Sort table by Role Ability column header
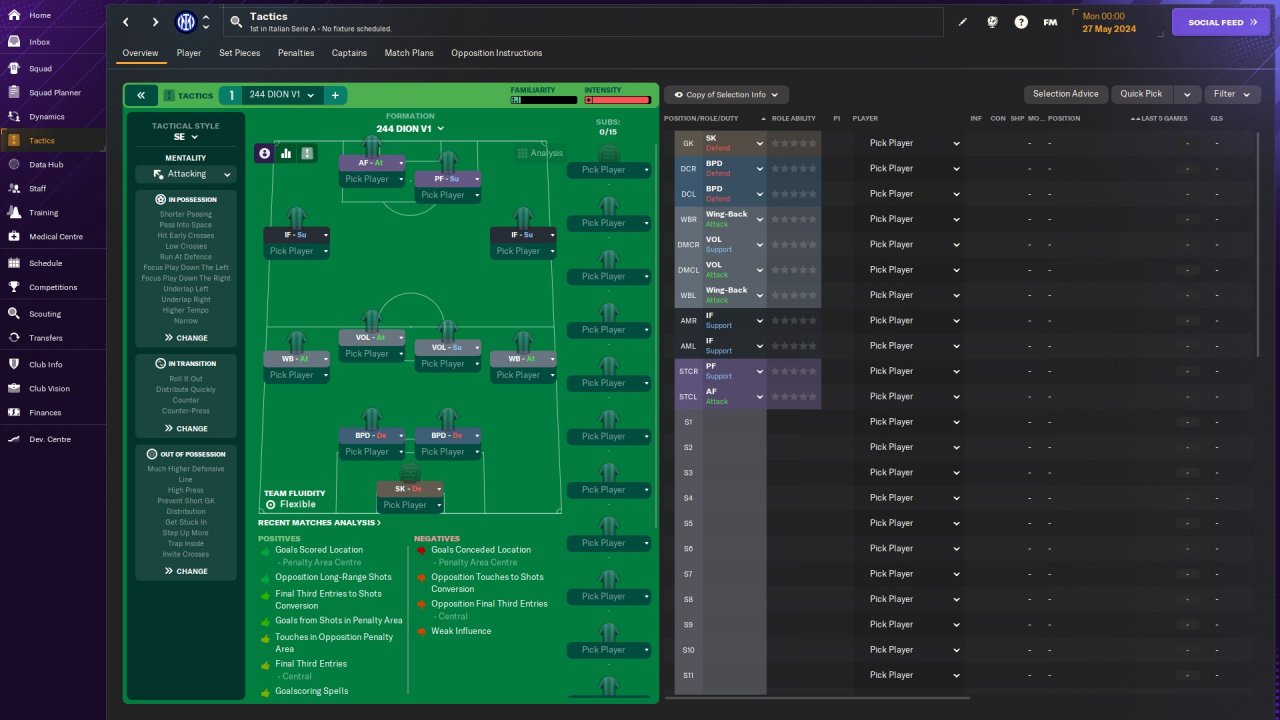The image size is (1280, 720). pos(794,118)
